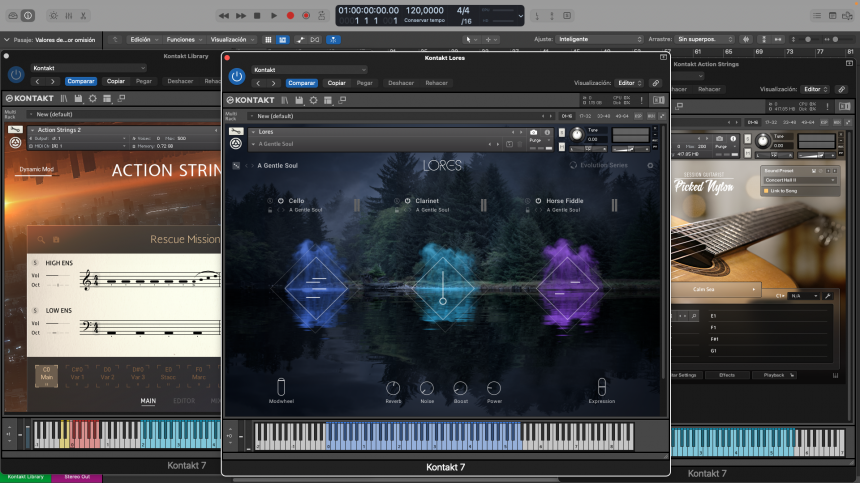This screenshot has width=860, height=483.
Task: Click the Smart Controls icon in control bar
Action: coord(53,16)
